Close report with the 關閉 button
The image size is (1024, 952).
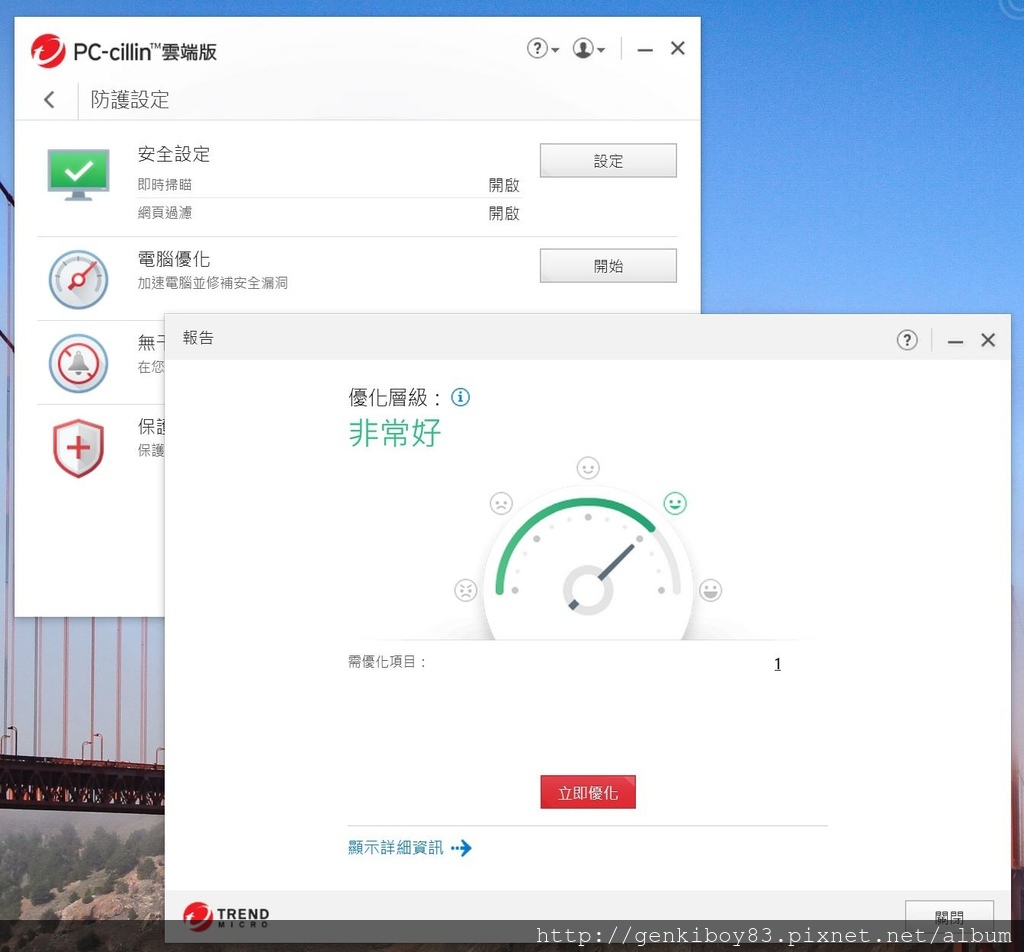click(x=949, y=917)
